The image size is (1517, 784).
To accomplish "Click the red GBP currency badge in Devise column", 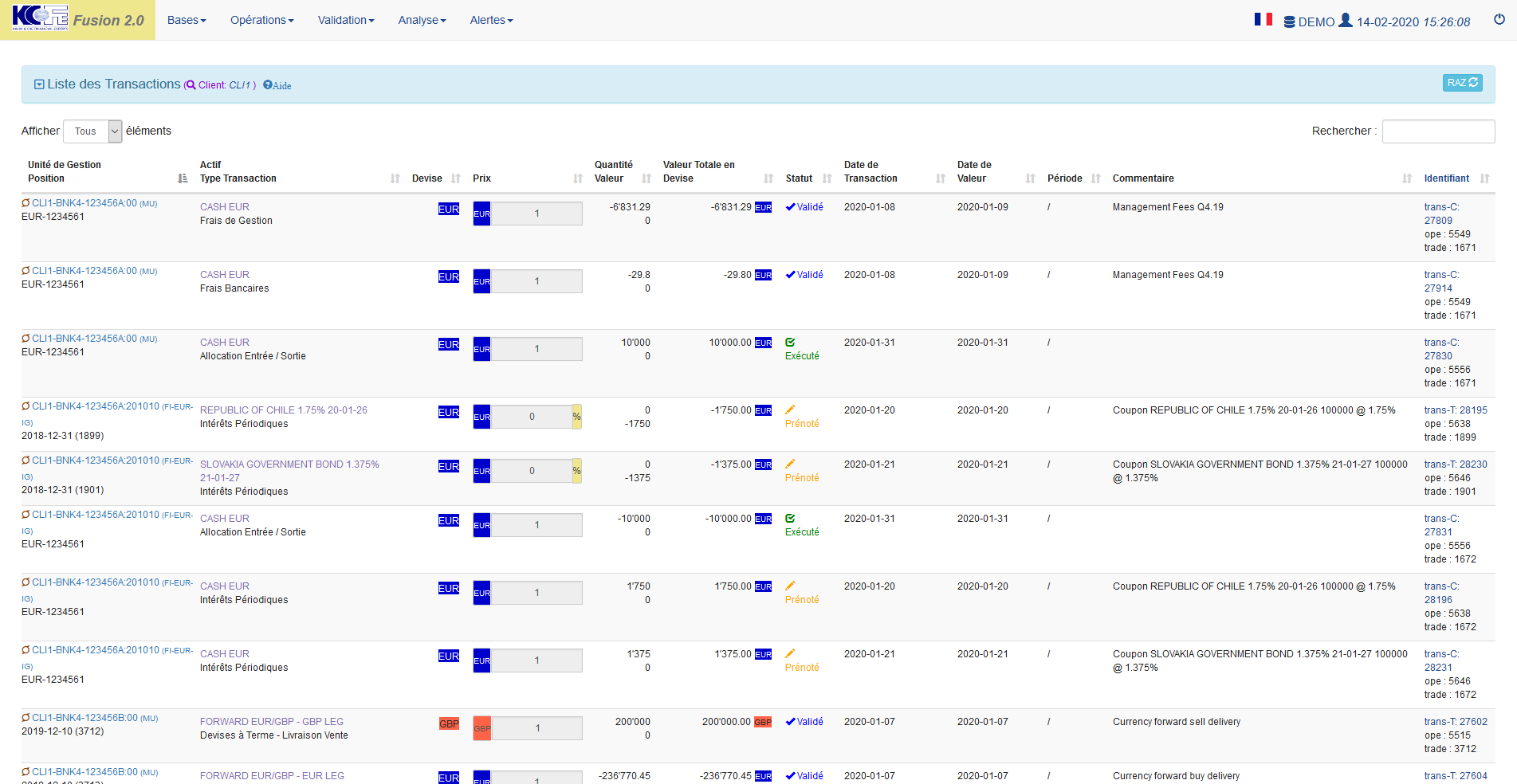I will (x=449, y=723).
